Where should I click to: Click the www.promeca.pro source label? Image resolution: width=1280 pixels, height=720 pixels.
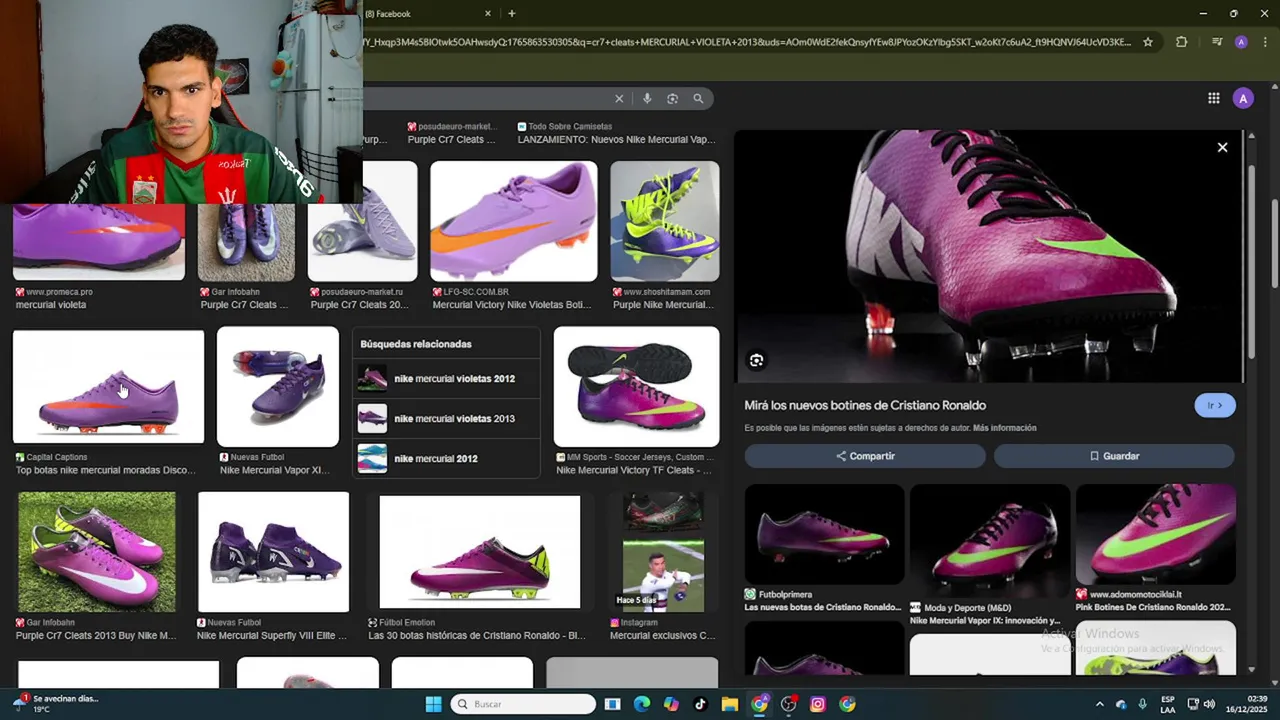click(x=59, y=292)
